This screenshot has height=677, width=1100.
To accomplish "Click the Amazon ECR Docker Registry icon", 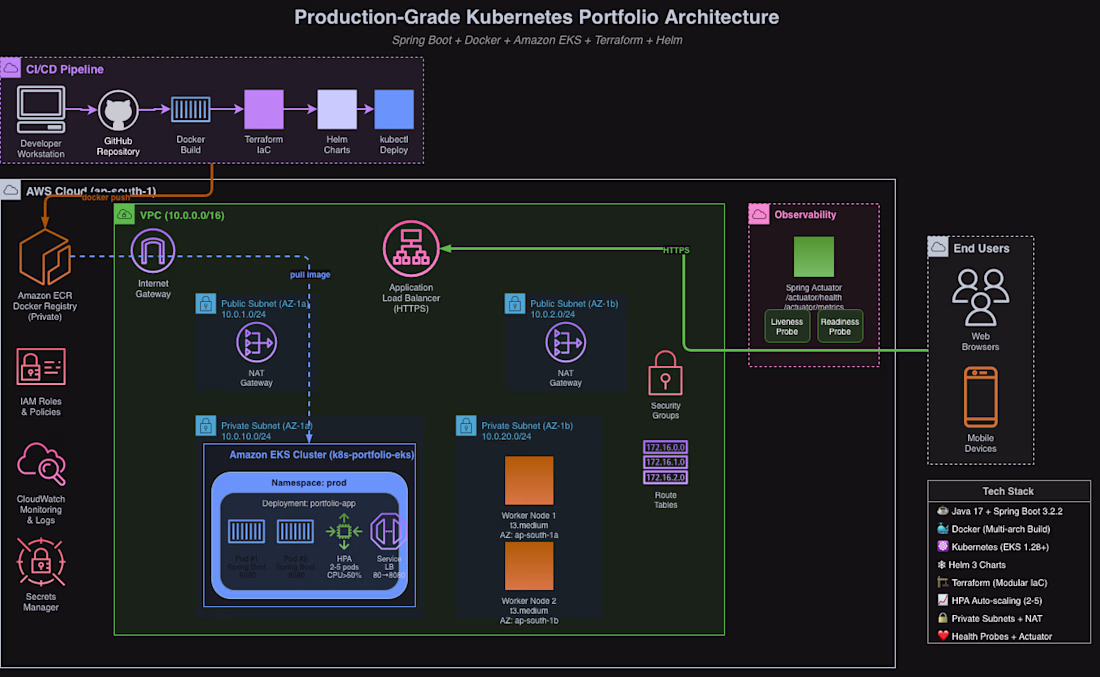I will tap(45, 257).
